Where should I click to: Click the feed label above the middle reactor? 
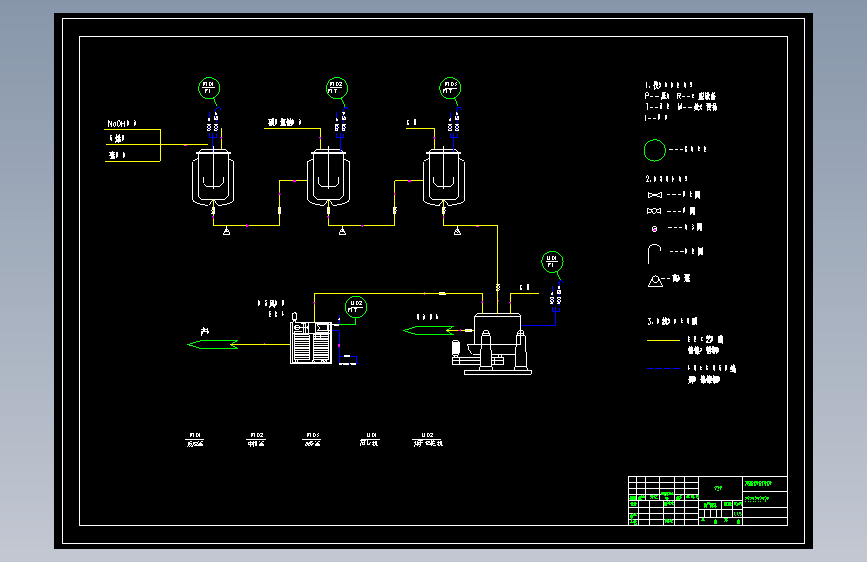click(284, 122)
